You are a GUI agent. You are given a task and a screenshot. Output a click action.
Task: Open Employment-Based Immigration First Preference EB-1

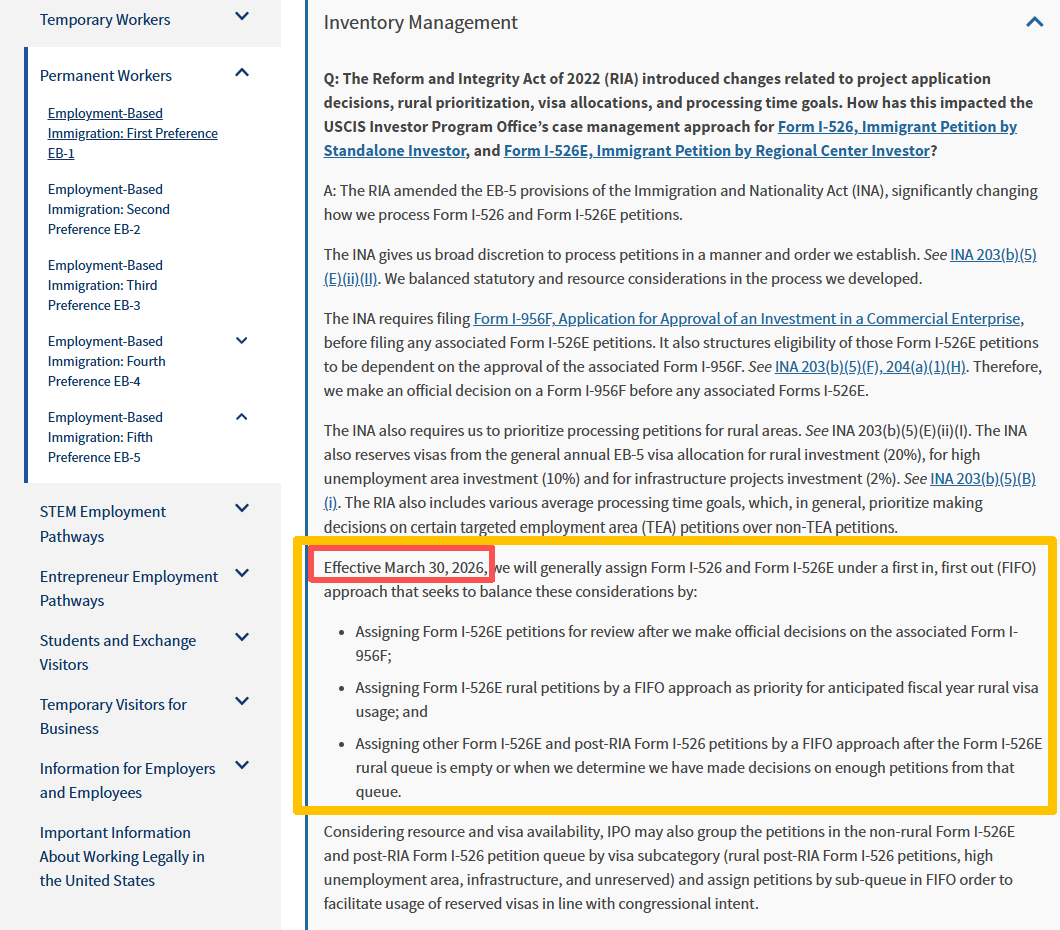coord(132,133)
